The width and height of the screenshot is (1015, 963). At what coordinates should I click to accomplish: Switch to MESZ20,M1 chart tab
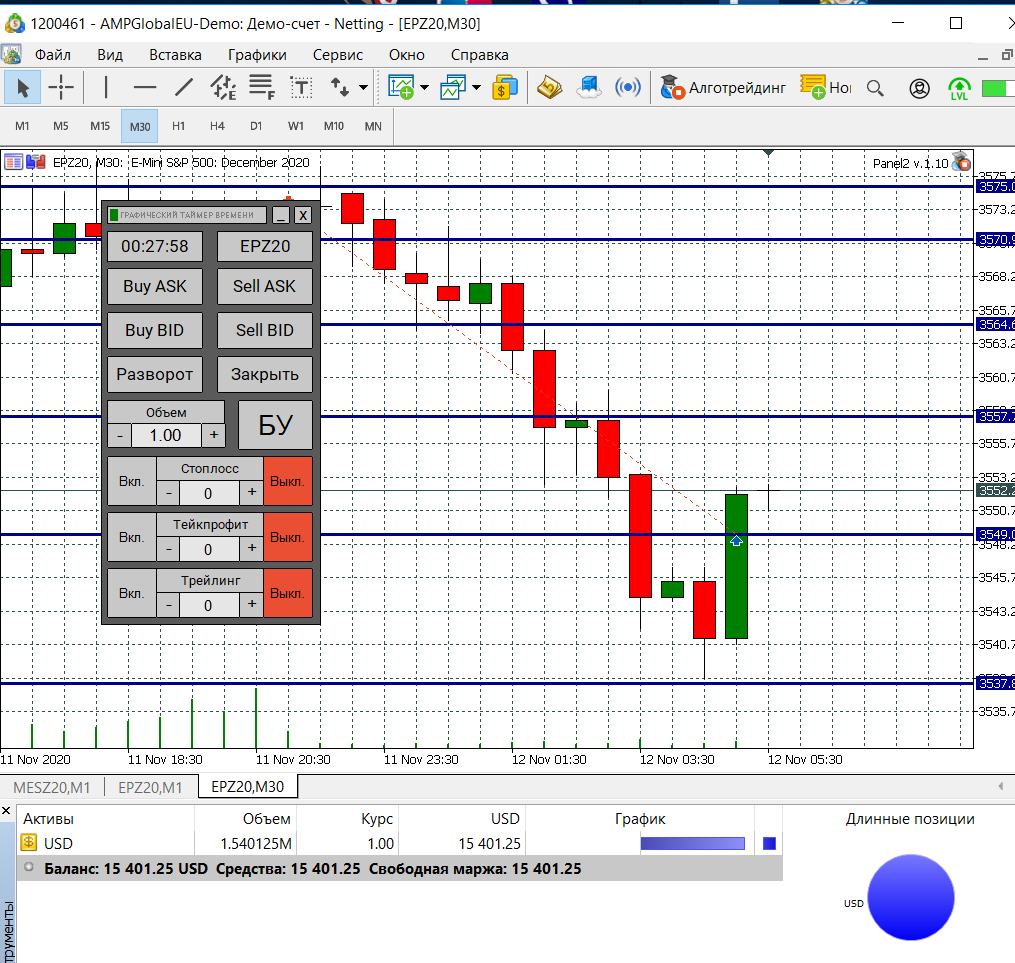52,787
